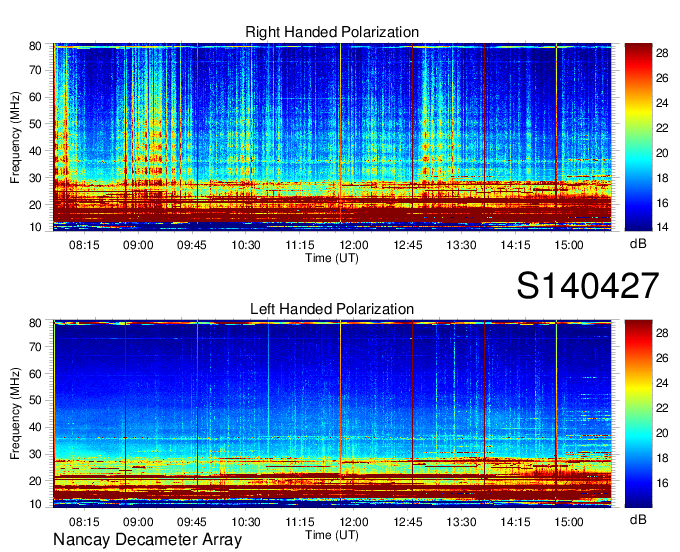Click the 28 dB tick on Right Handed color bar
The height and width of the screenshot is (552, 680).
click(662, 53)
